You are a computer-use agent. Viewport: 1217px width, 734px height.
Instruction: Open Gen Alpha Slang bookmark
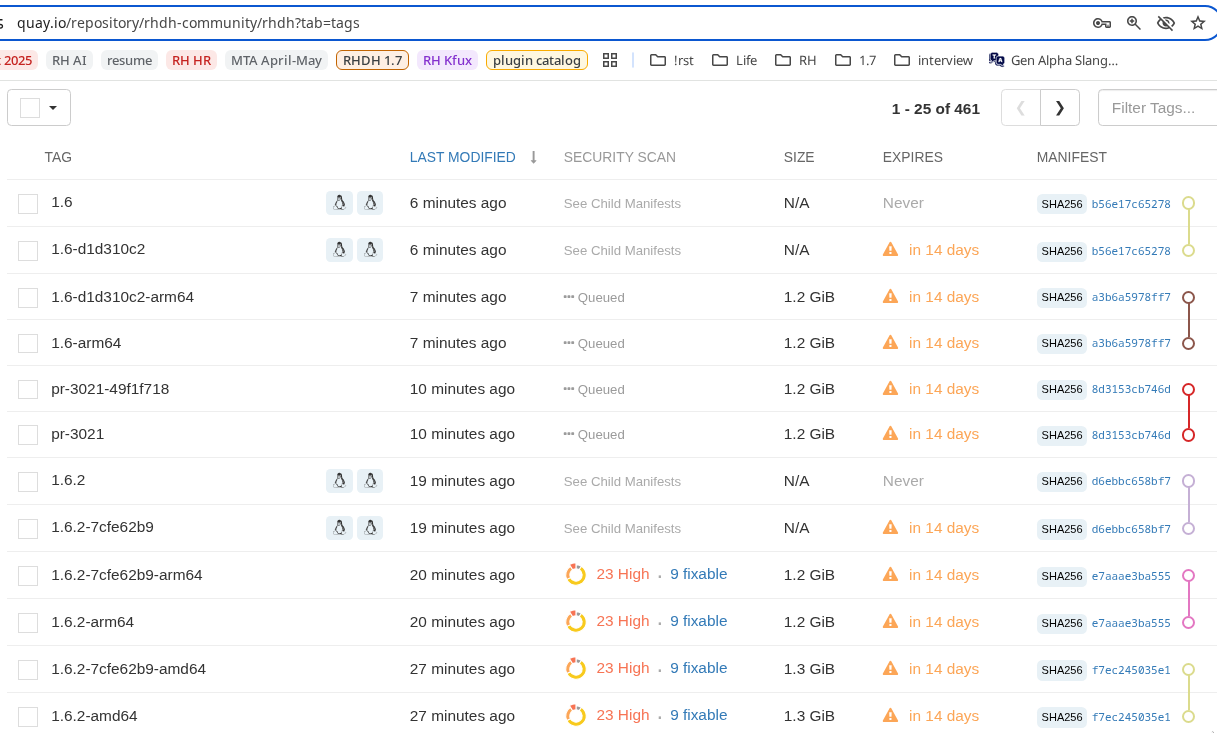(x=1053, y=60)
